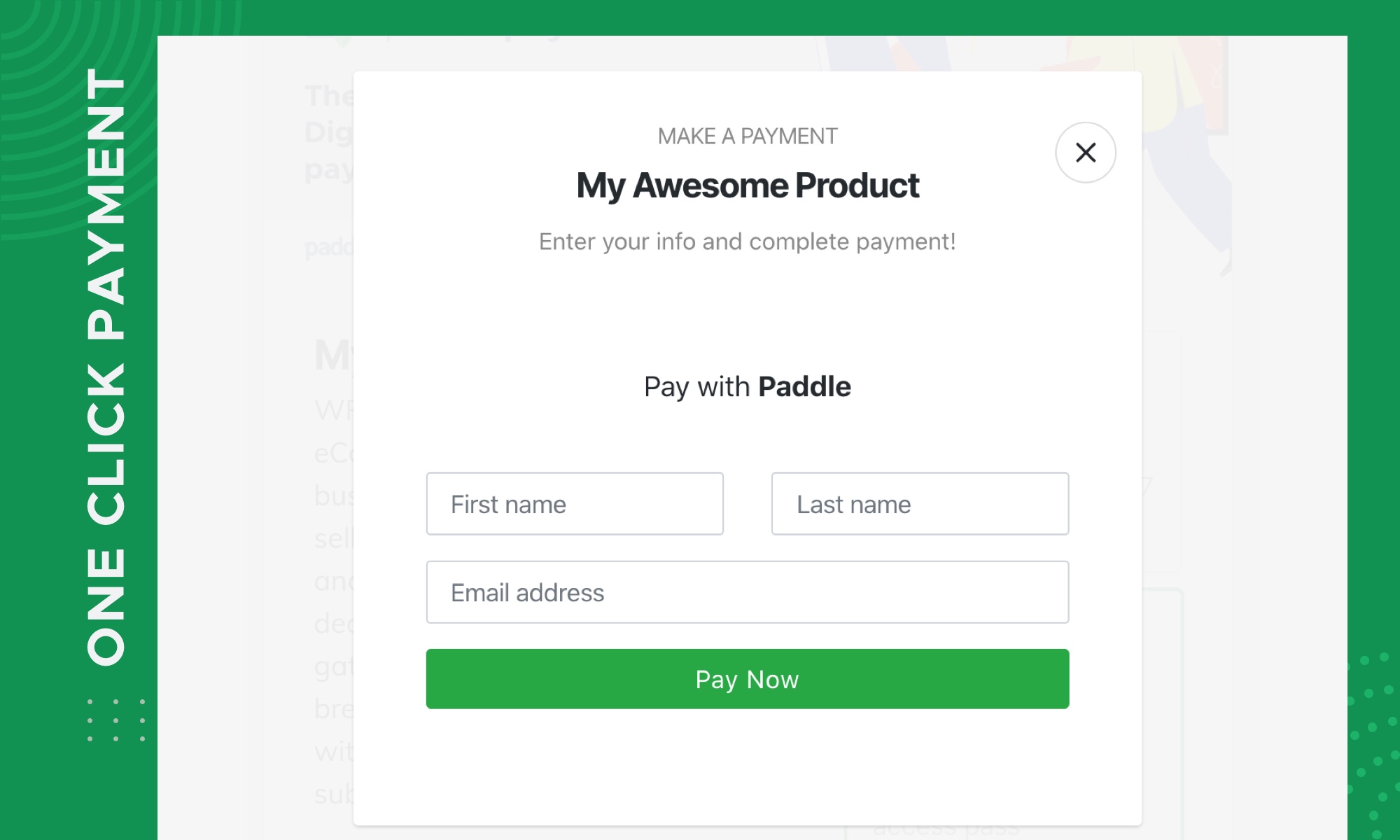Click the faded large 'M' heading behind the modal
The width and height of the screenshot is (1400, 840).
coord(332,356)
